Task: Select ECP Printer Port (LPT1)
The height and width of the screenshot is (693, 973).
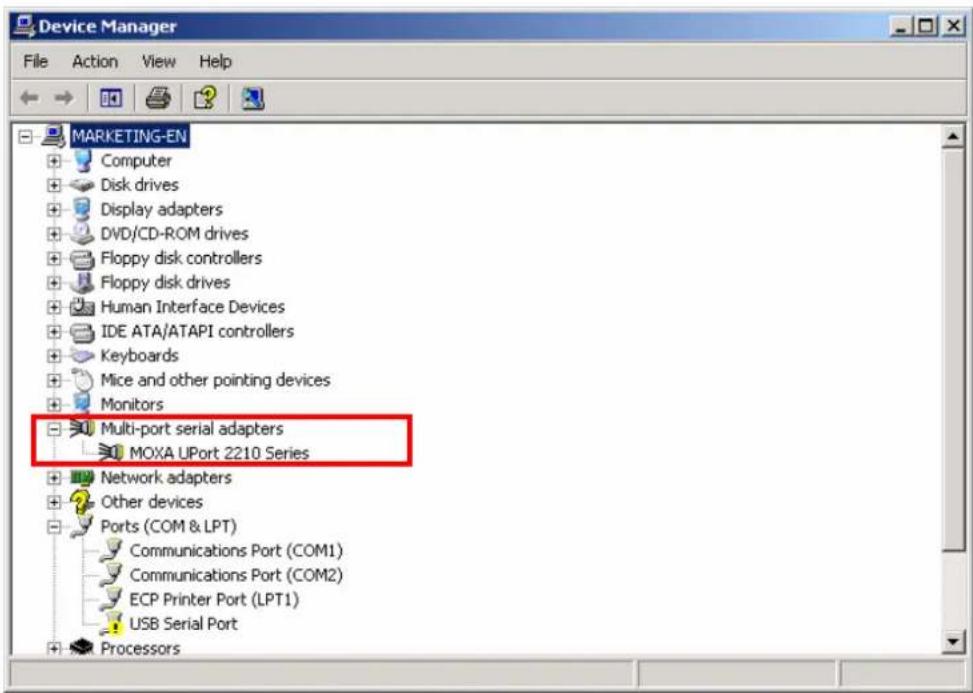Action: click(x=214, y=599)
